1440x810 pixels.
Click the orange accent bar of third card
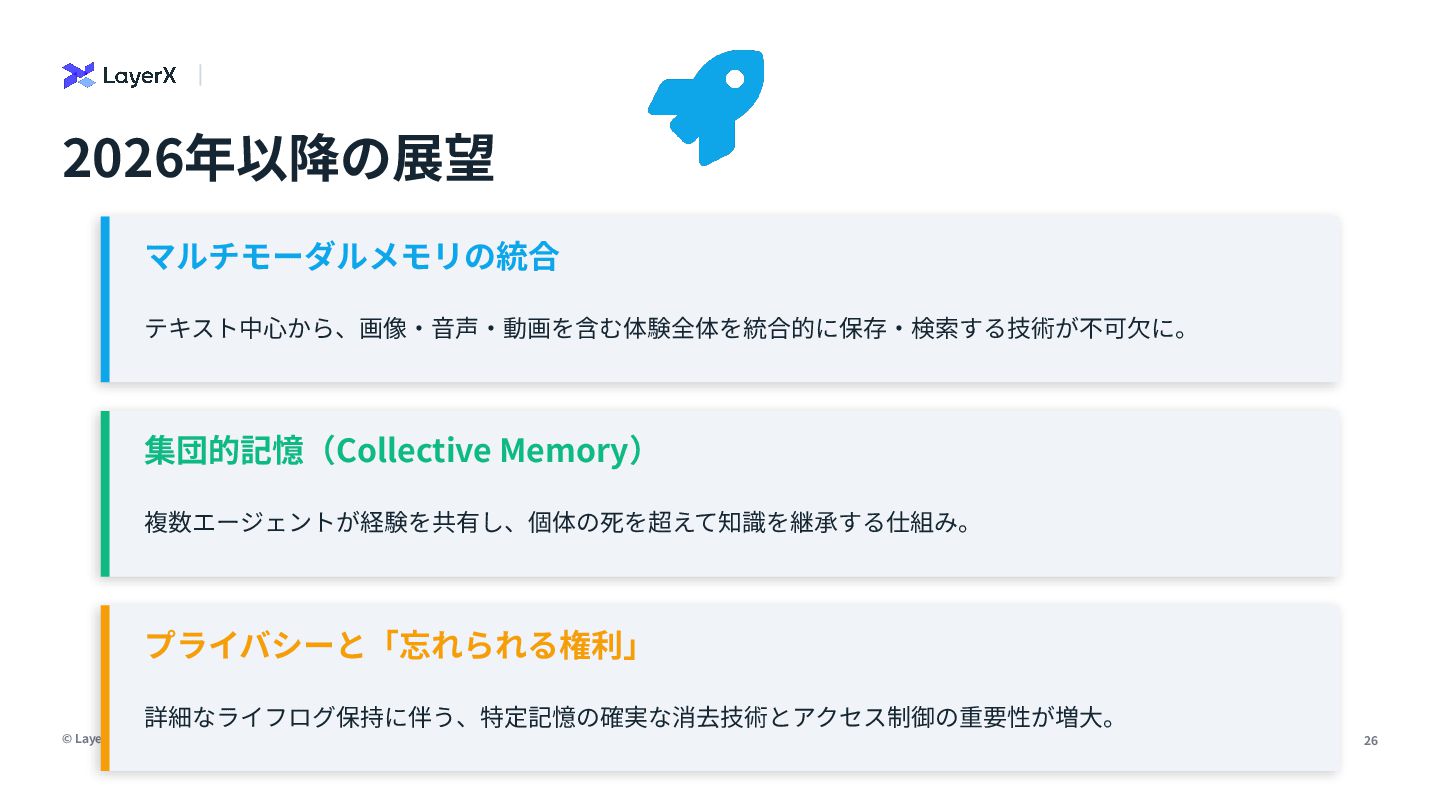(x=105, y=687)
